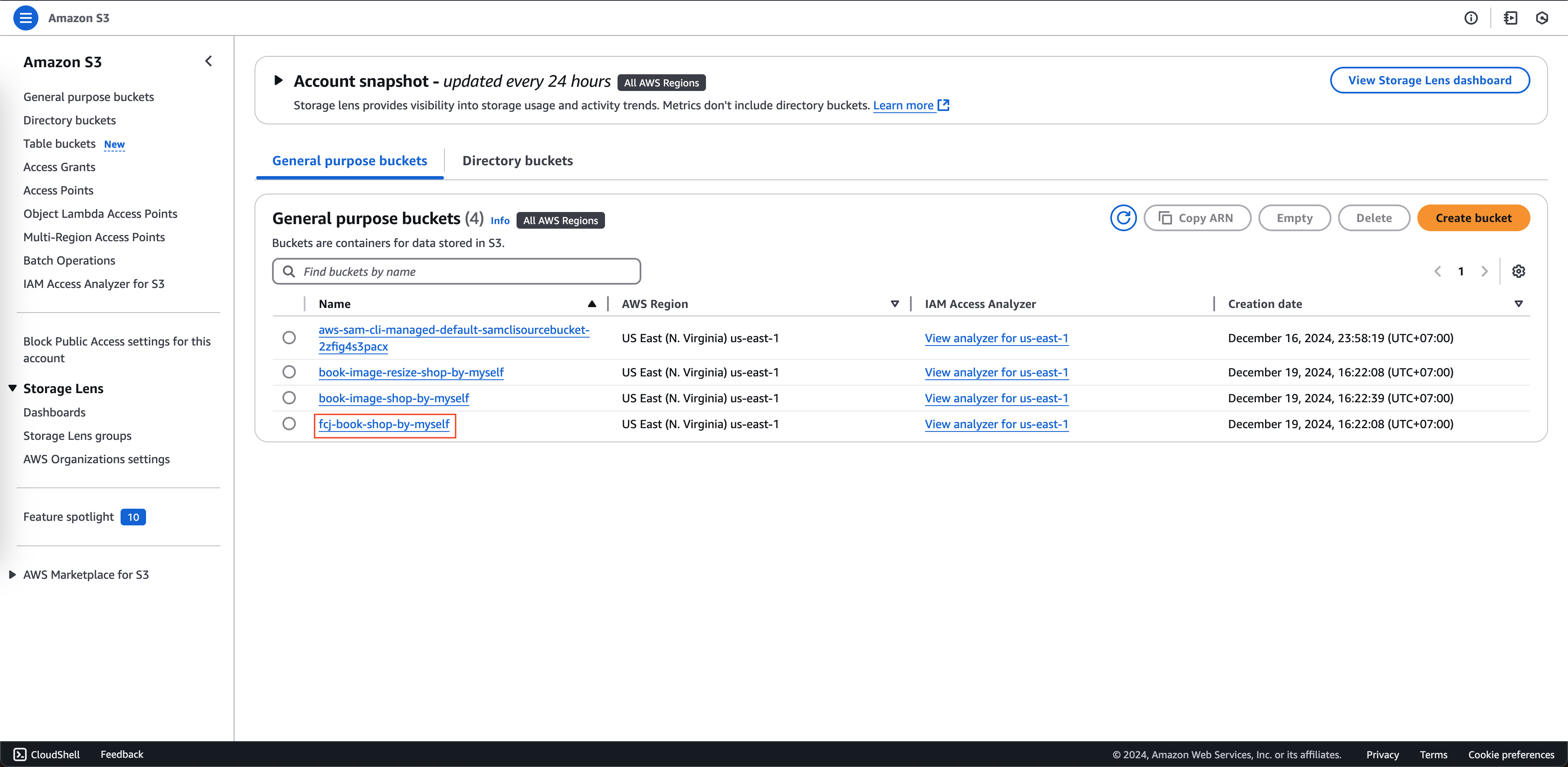Switch to Directory buckets tab
This screenshot has height=767, width=1568.
(x=517, y=161)
